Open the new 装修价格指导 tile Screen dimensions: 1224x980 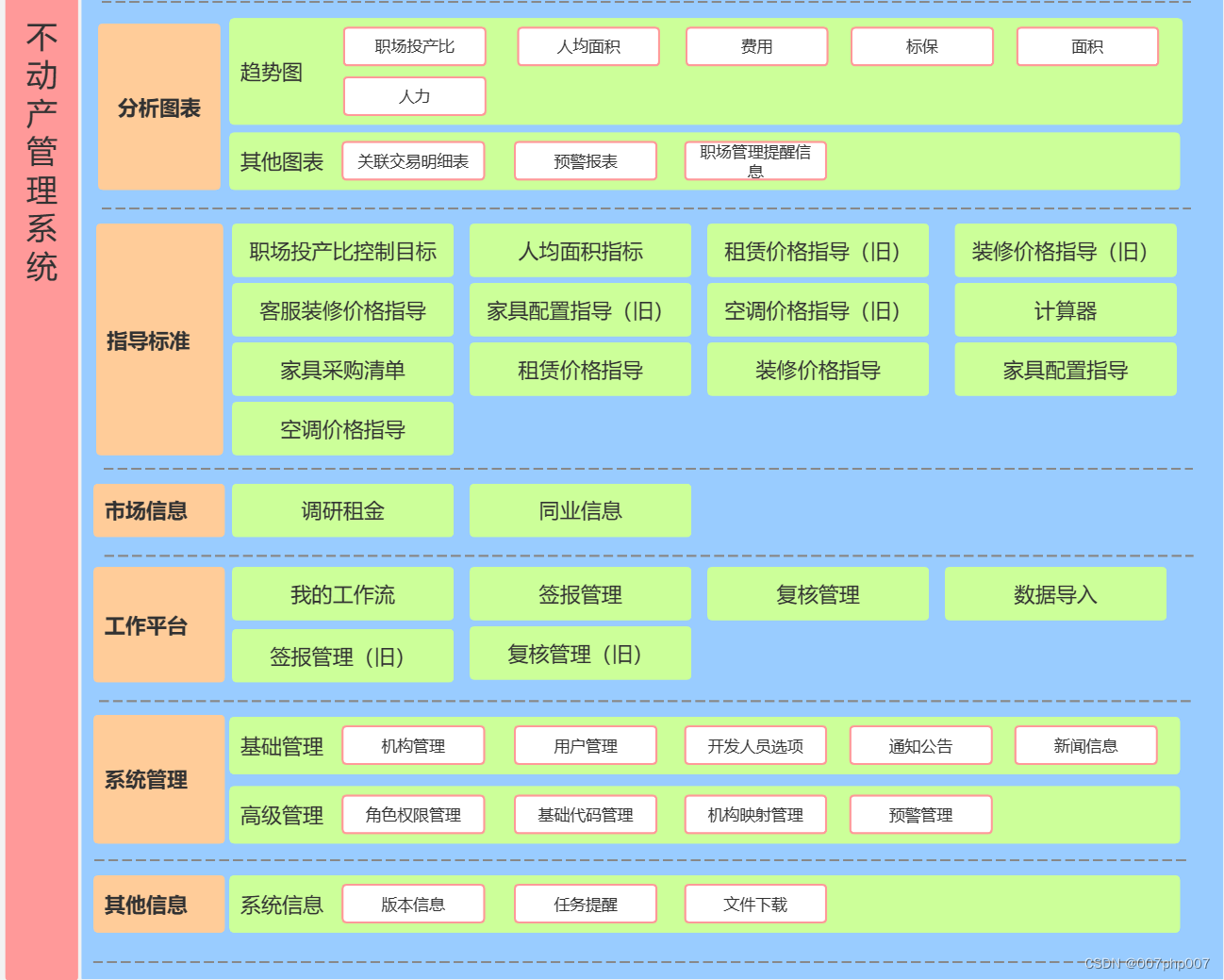(819, 370)
